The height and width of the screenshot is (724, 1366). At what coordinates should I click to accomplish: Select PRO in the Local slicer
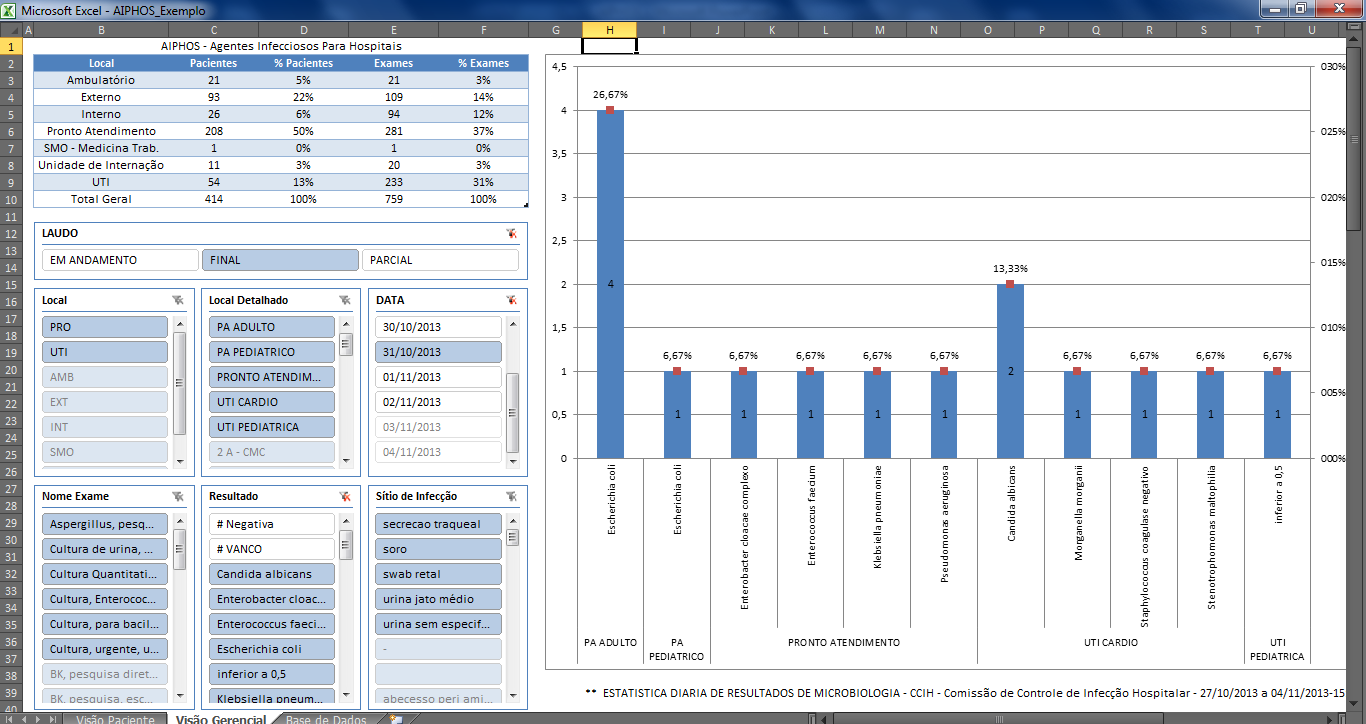[x=105, y=327]
